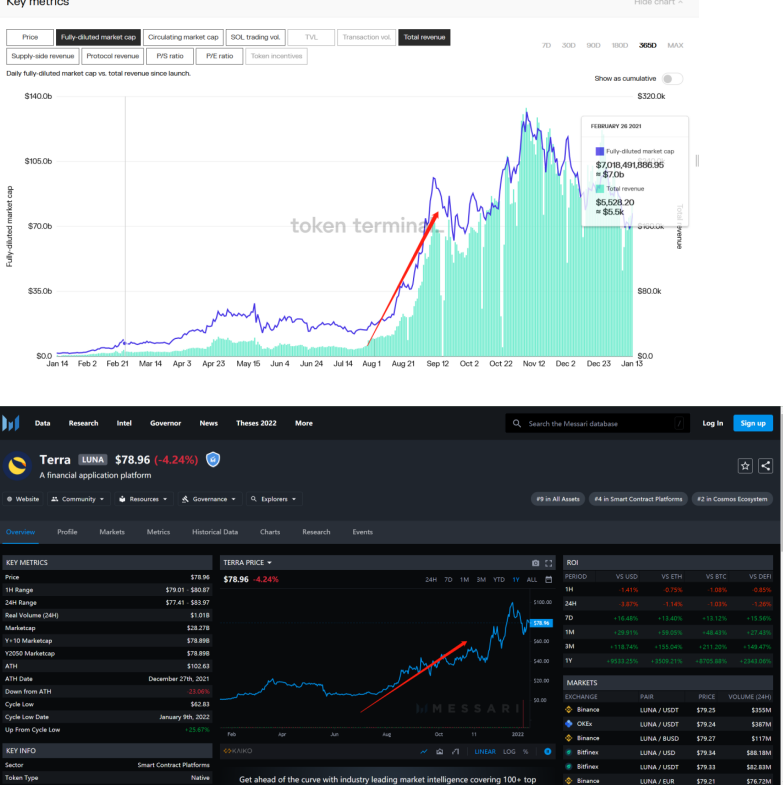Open the Terra Website link

click(x=23, y=499)
